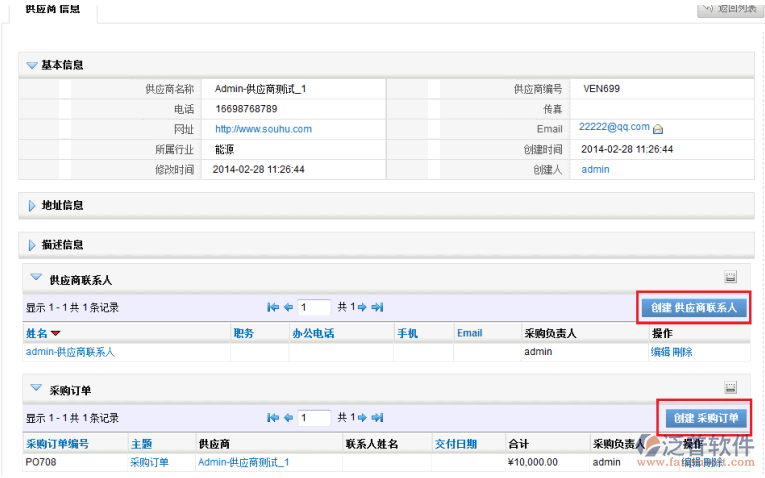Click the panel icon at right of 供应商联系人 header

[730, 277]
